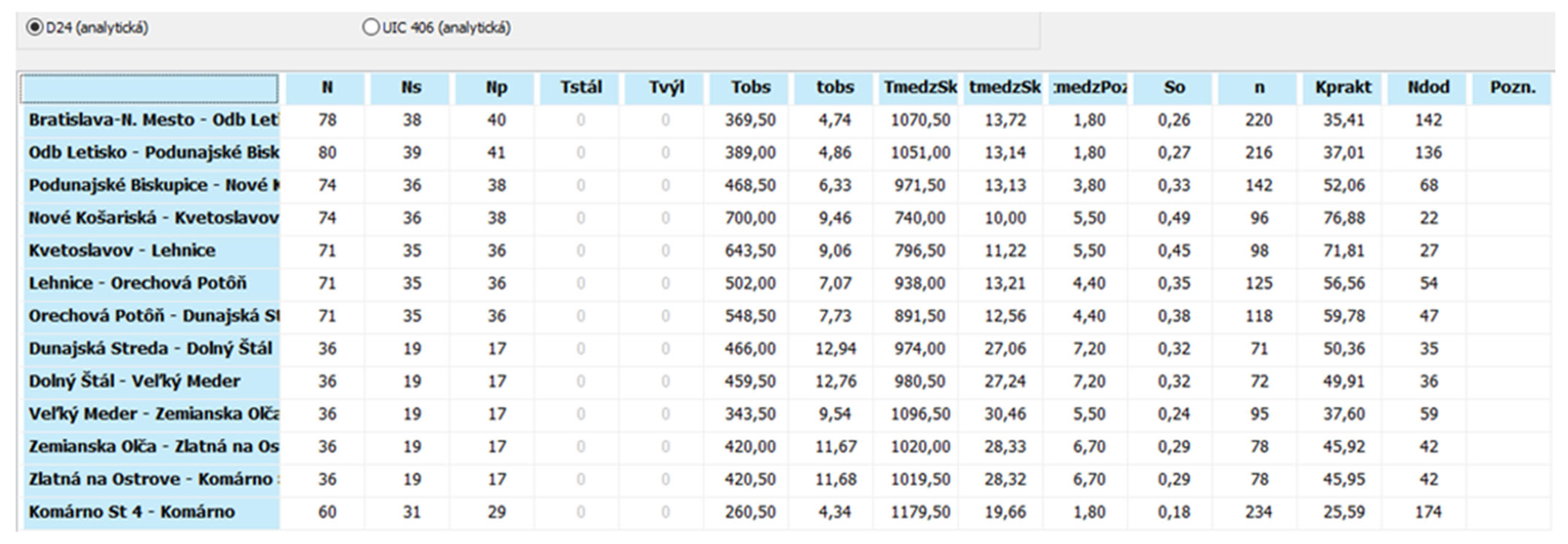Viewport: 1568px width, 544px height.
Task: Click Kprakt value 76,88 cell
Action: (x=1343, y=218)
